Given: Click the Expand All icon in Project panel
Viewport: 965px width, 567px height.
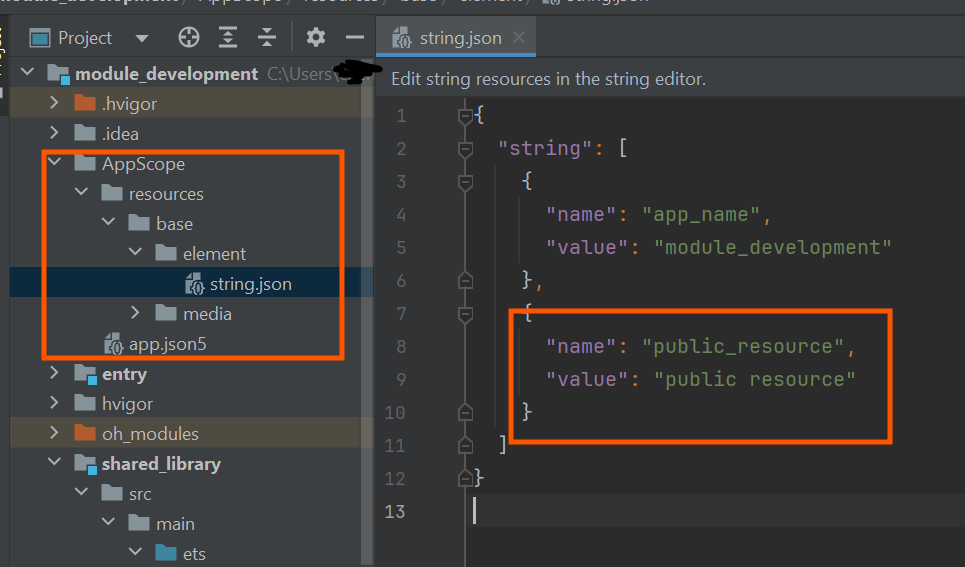Looking at the screenshot, I should 228,38.
